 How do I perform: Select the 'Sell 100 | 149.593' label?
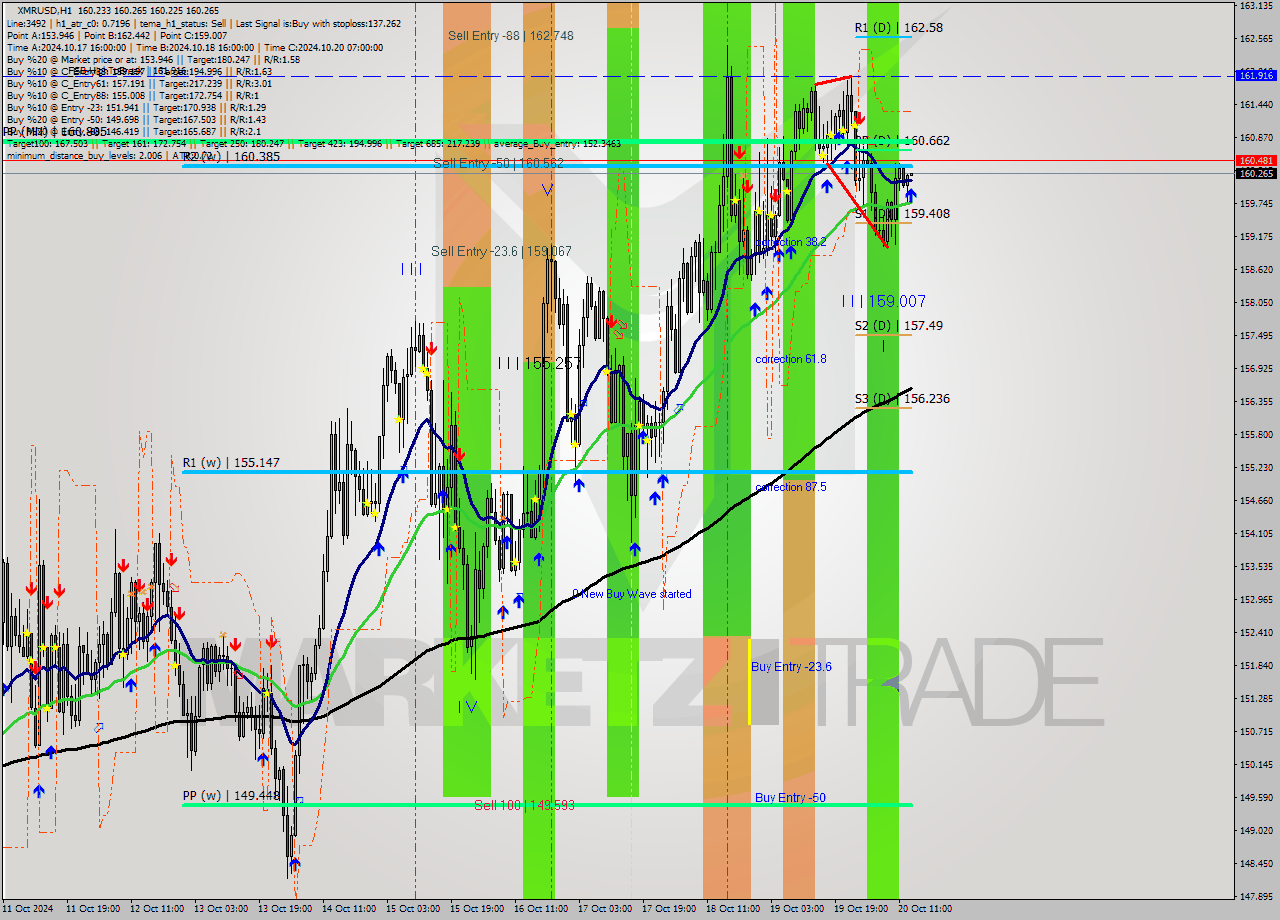524,805
